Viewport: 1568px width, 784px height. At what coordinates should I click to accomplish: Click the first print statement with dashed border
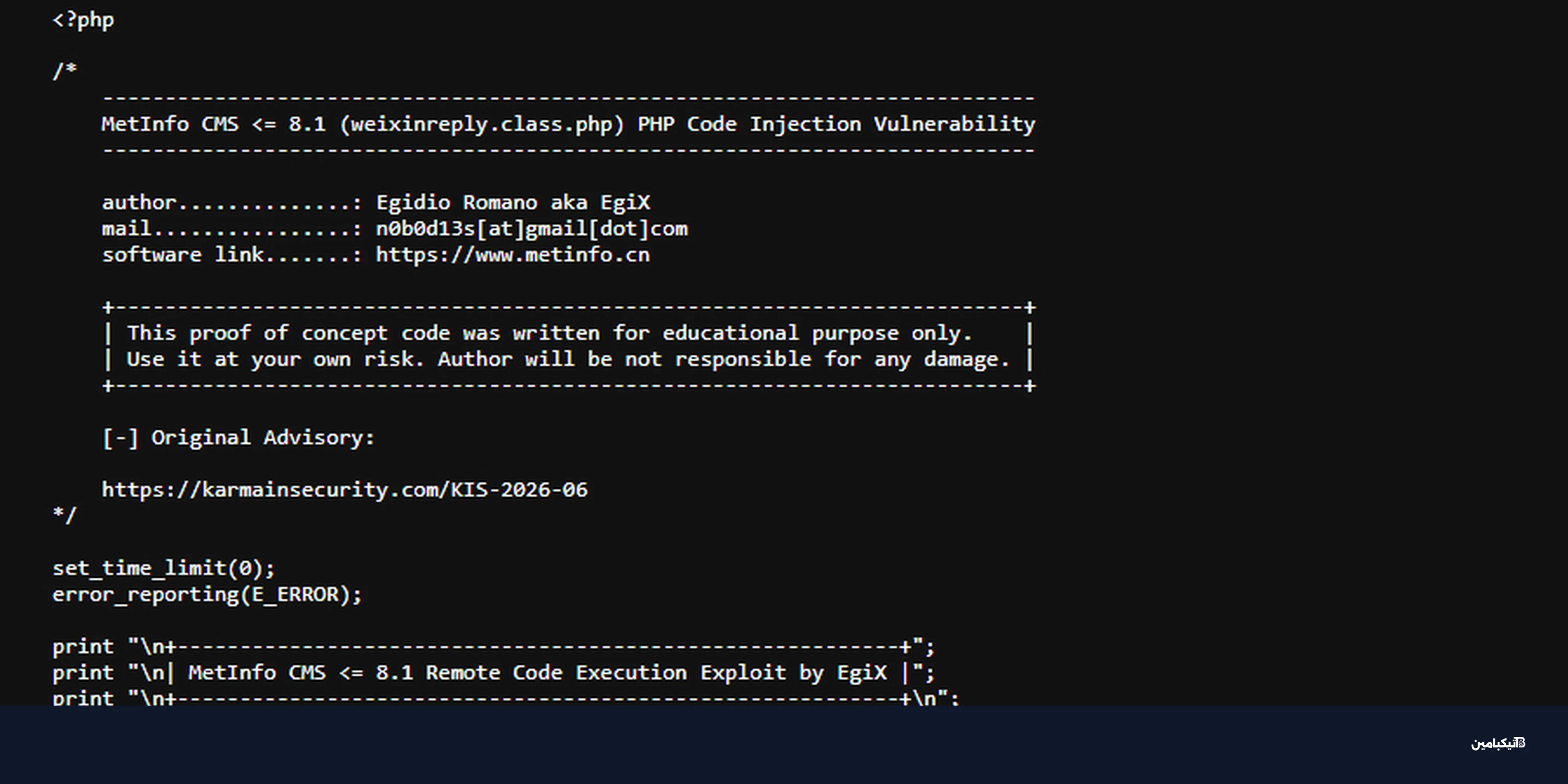point(493,647)
